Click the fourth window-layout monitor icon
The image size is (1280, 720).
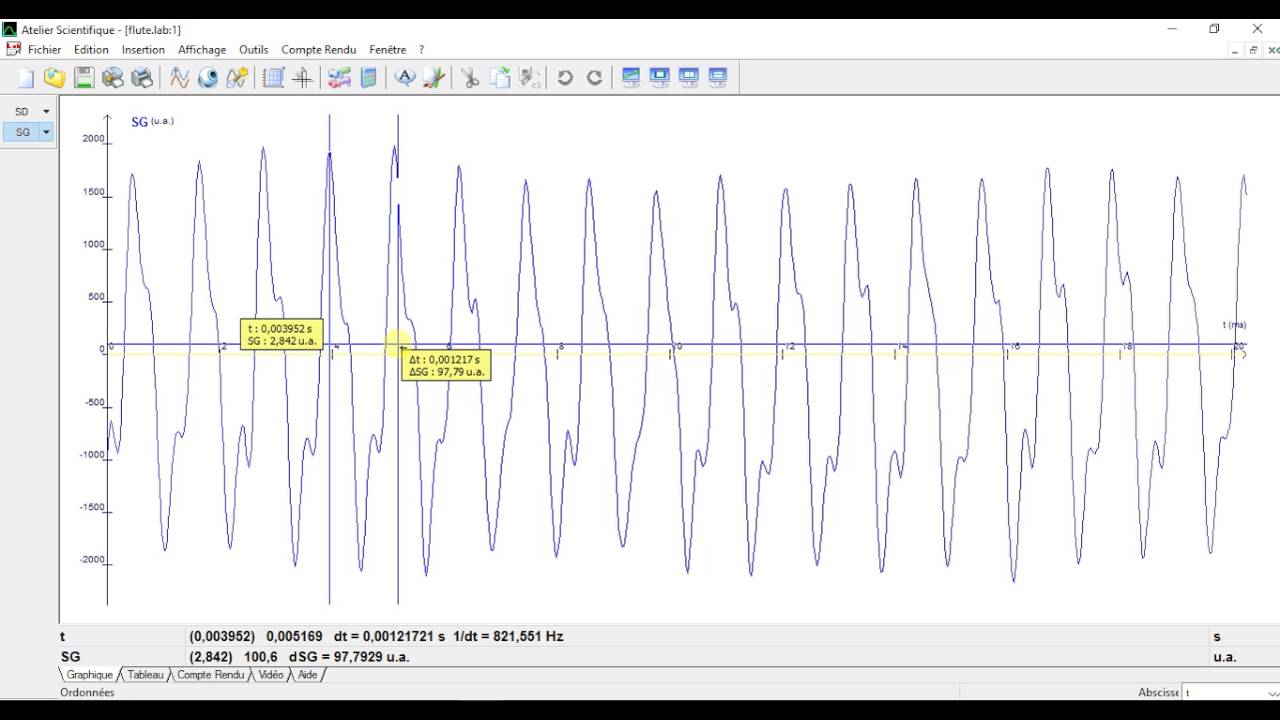[718, 78]
